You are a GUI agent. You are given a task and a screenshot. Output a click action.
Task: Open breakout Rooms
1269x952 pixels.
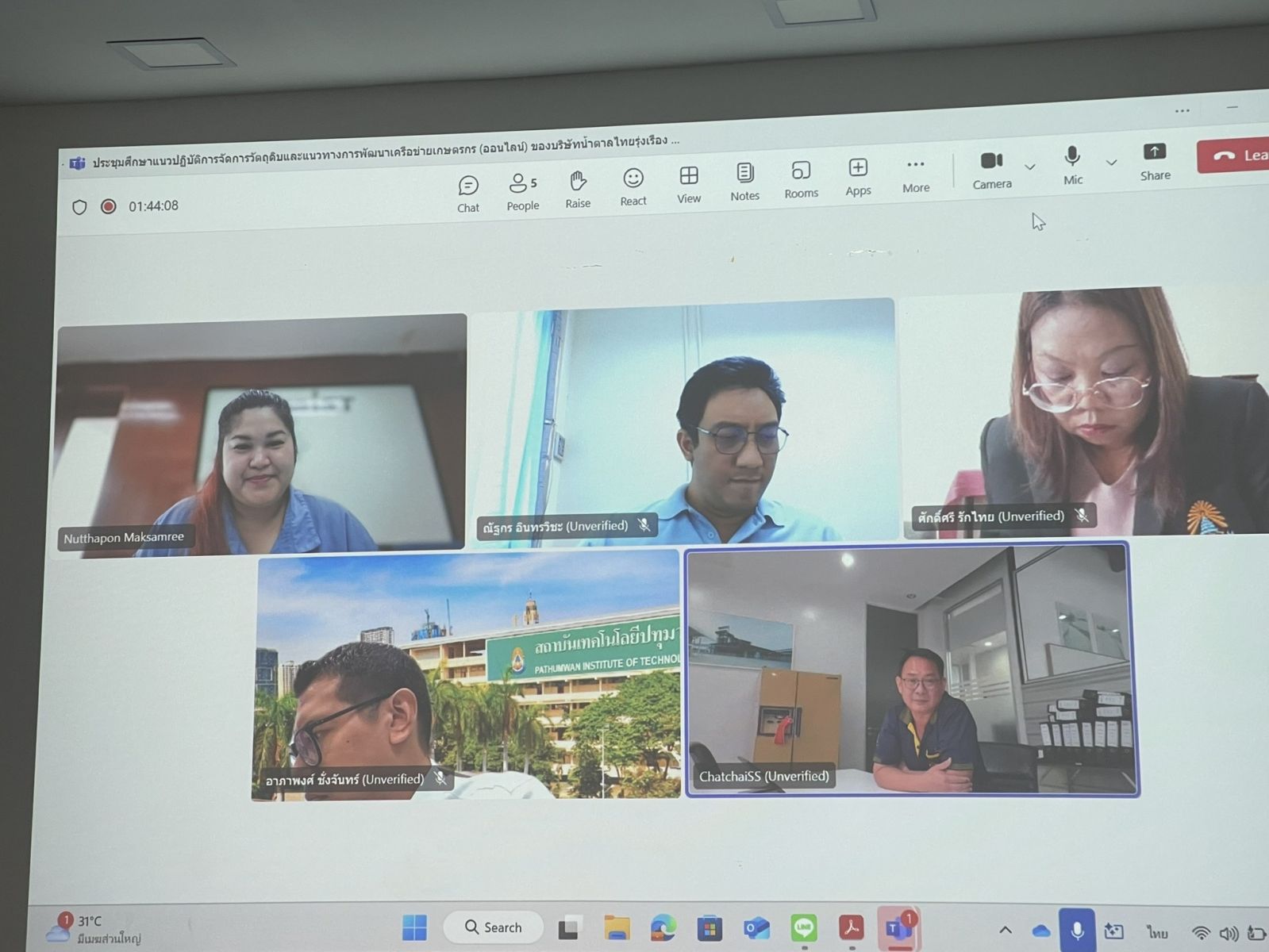pyautogui.click(x=801, y=178)
